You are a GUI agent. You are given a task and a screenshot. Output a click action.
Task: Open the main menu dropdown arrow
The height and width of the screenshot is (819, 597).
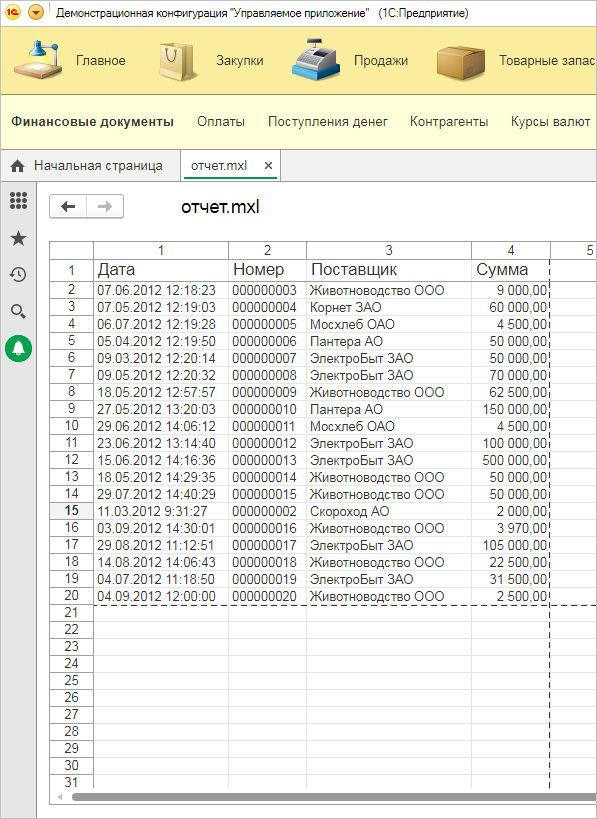(x=36, y=12)
